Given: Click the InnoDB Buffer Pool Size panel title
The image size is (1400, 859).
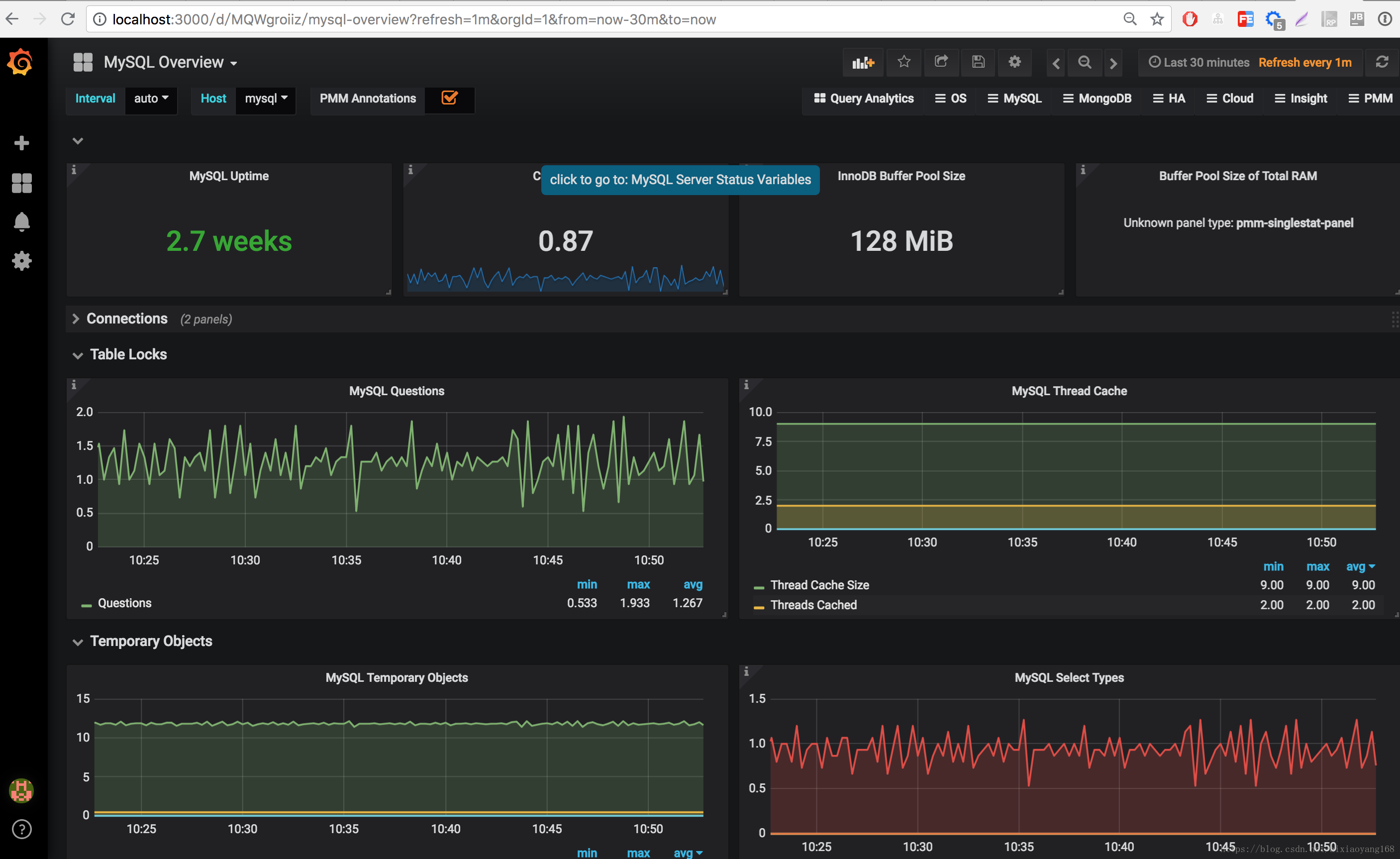Looking at the screenshot, I should pos(901,176).
